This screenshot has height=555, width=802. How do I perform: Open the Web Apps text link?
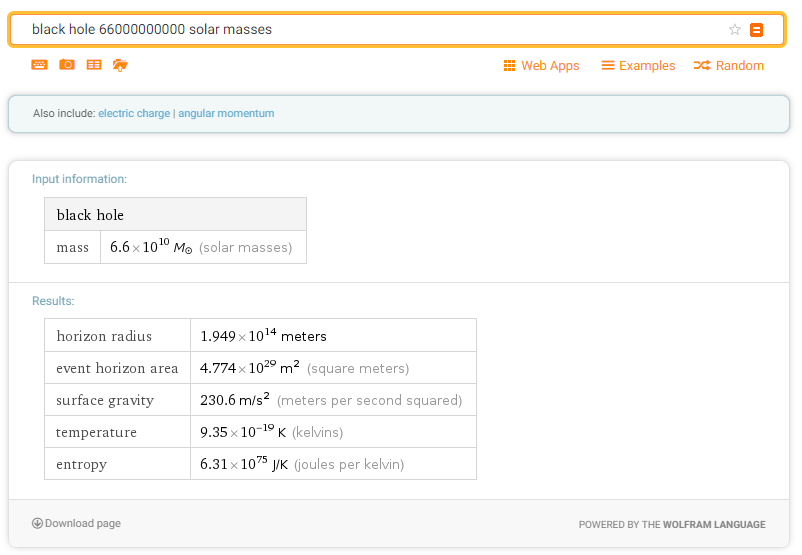coord(550,66)
